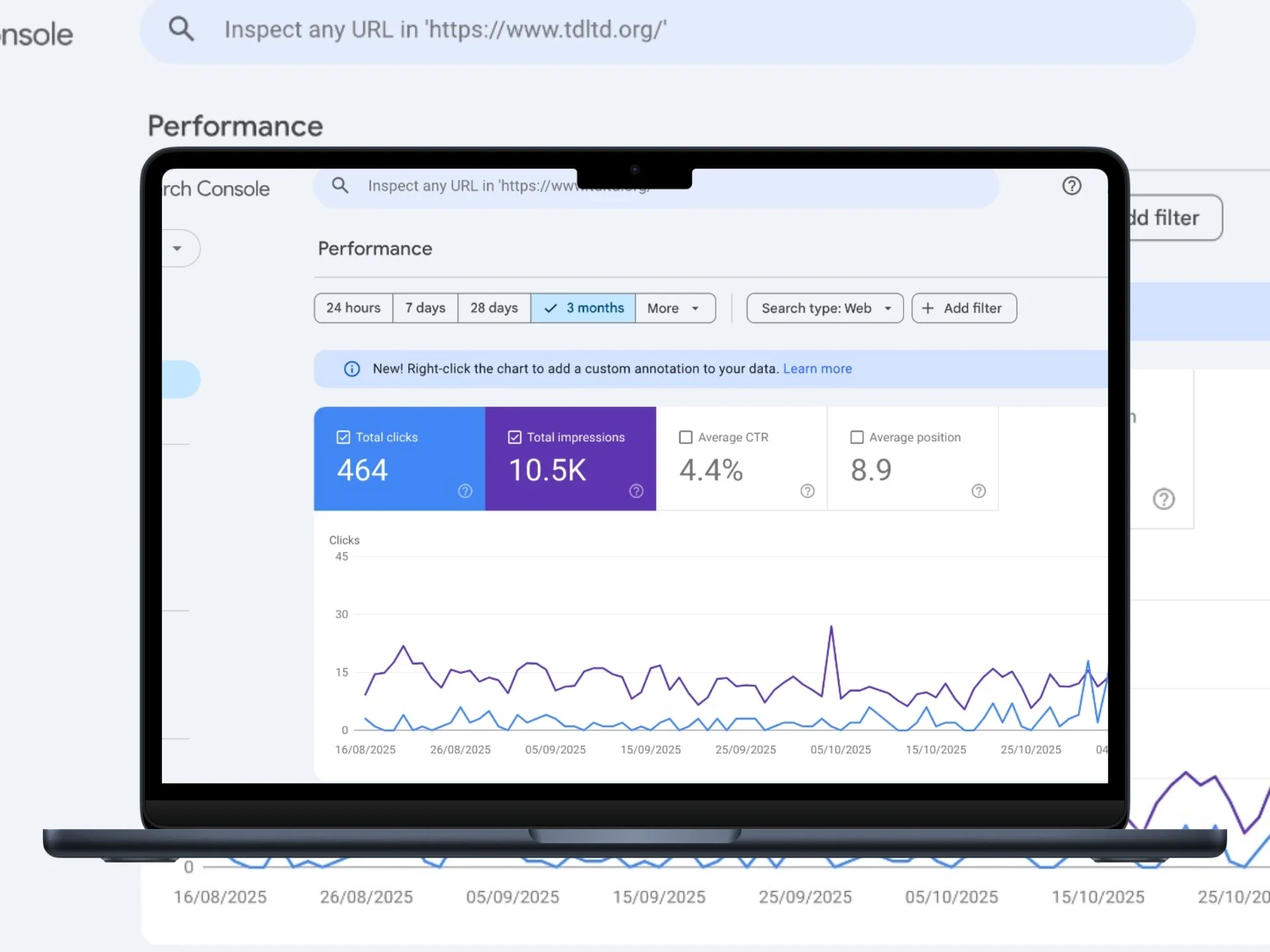Click the 4.4% average CTR value
The height and width of the screenshot is (952, 1270).
click(711, 470)
